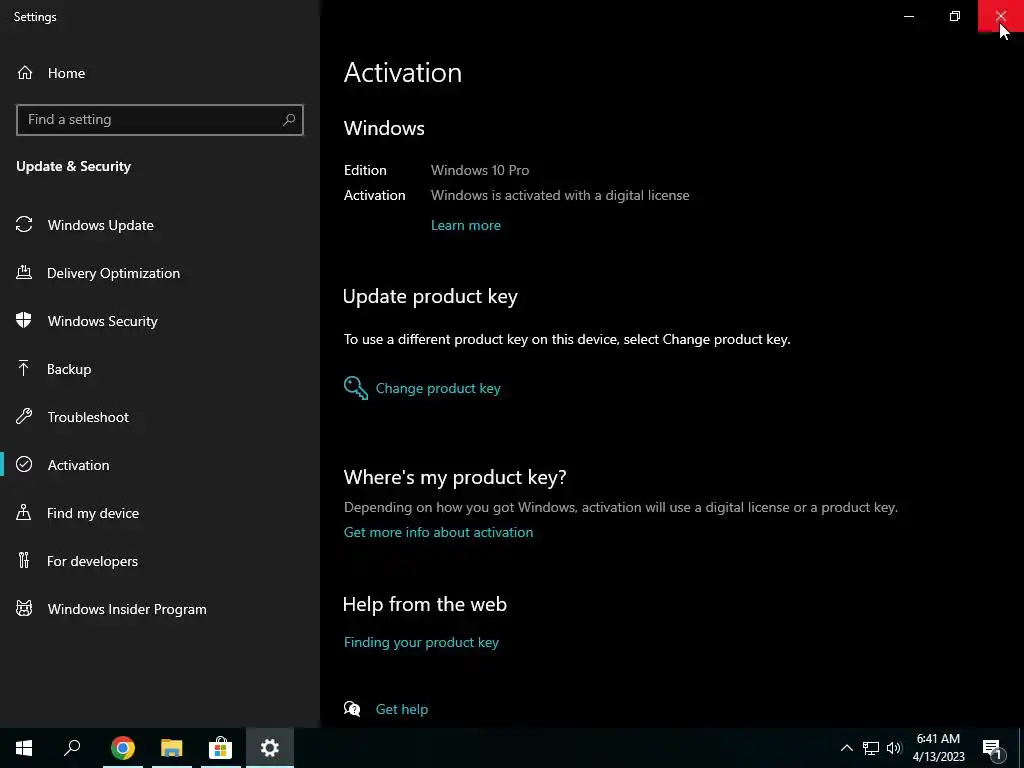
Task: Click the Troubleshoot wrench icon
Action: pyautogui.click(x=24, y=417)
